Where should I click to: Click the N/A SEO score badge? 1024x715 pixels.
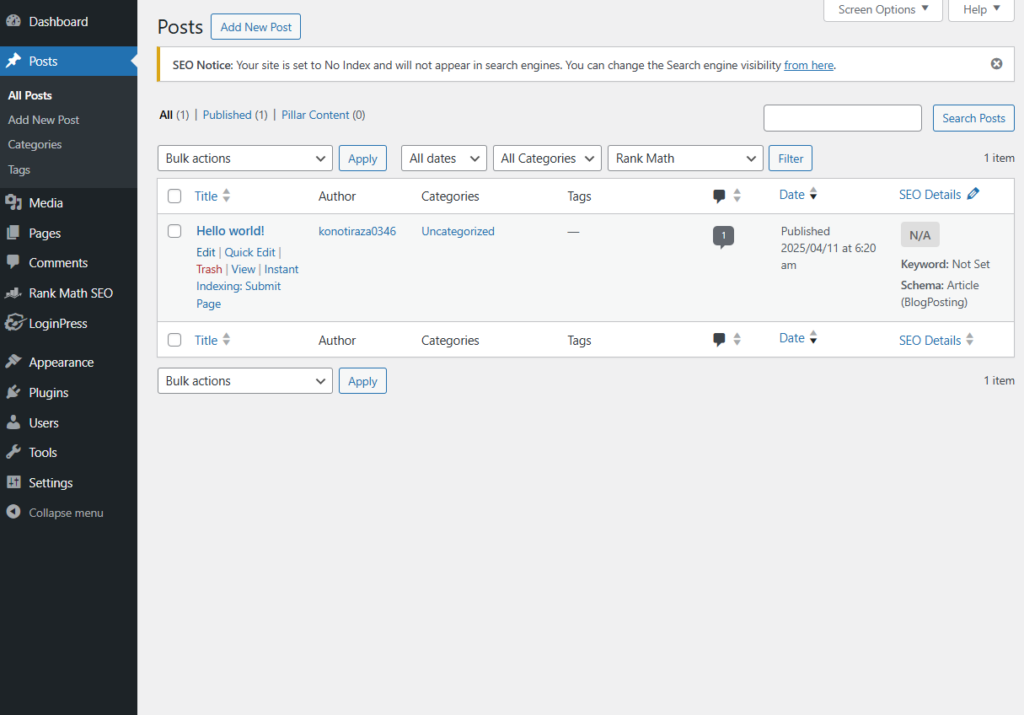920,235
